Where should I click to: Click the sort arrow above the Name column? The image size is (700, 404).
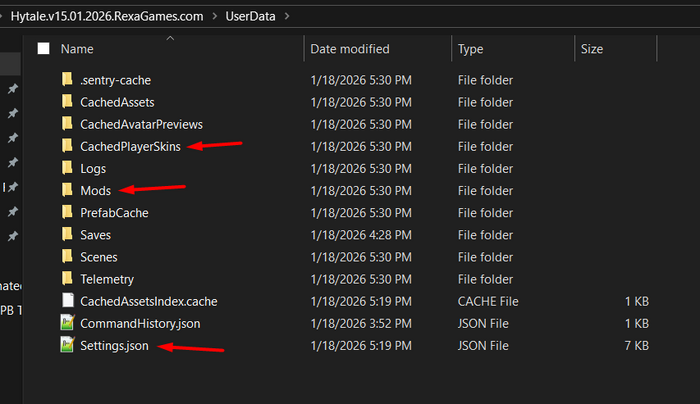point(170,38)
